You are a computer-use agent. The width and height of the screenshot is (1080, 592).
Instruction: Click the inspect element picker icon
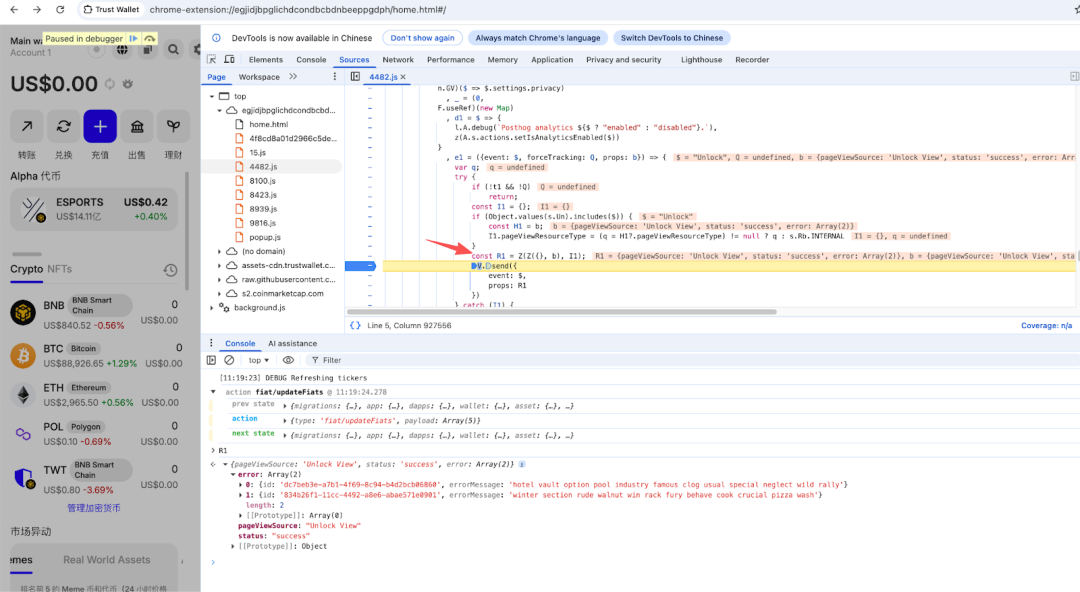pos(212,60)
